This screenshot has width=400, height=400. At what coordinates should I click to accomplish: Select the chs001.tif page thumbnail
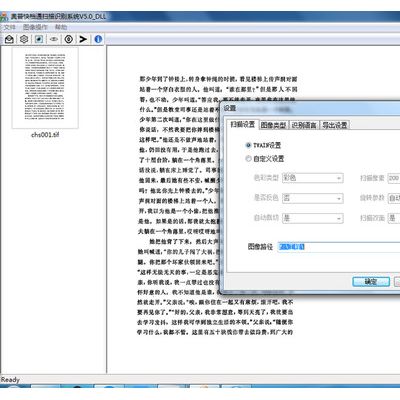[x=45, y=88]
